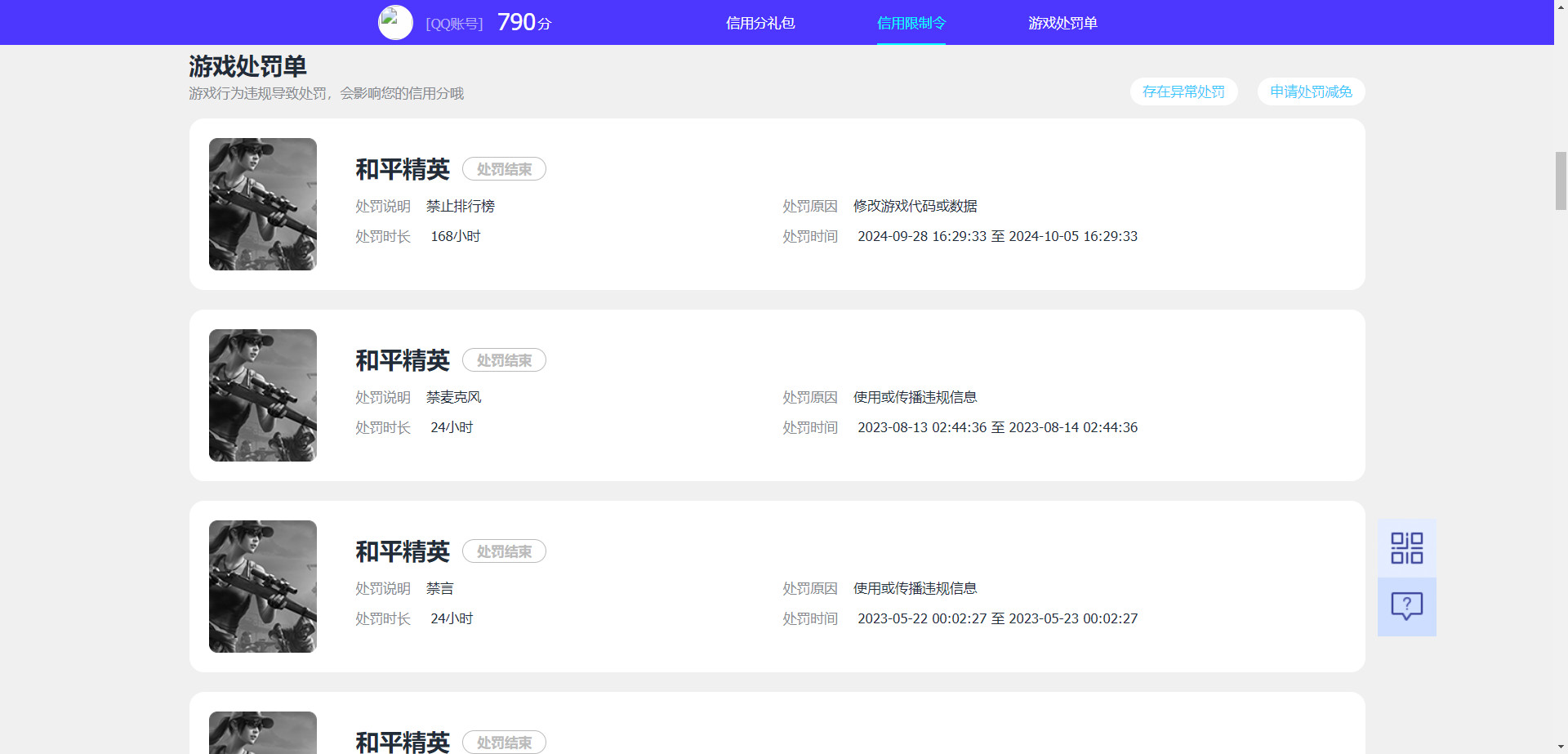The width and height of the screenshot is (1568, 754).
Task: Click the 168小时 duration value
Action: (456, 236)
